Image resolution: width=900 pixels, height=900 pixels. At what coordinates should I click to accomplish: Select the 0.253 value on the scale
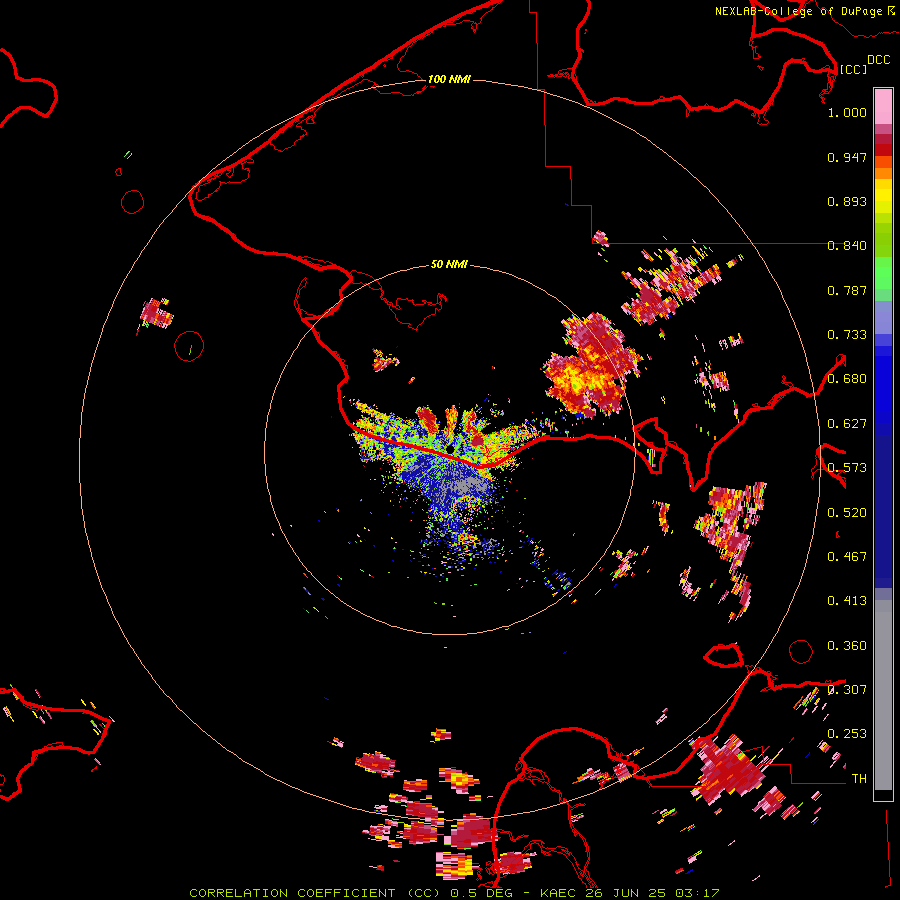click(847, 734)
